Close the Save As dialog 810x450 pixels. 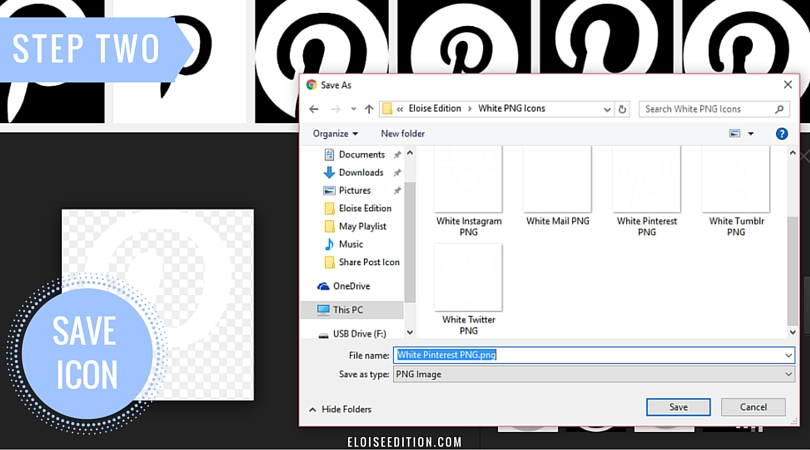788,85
